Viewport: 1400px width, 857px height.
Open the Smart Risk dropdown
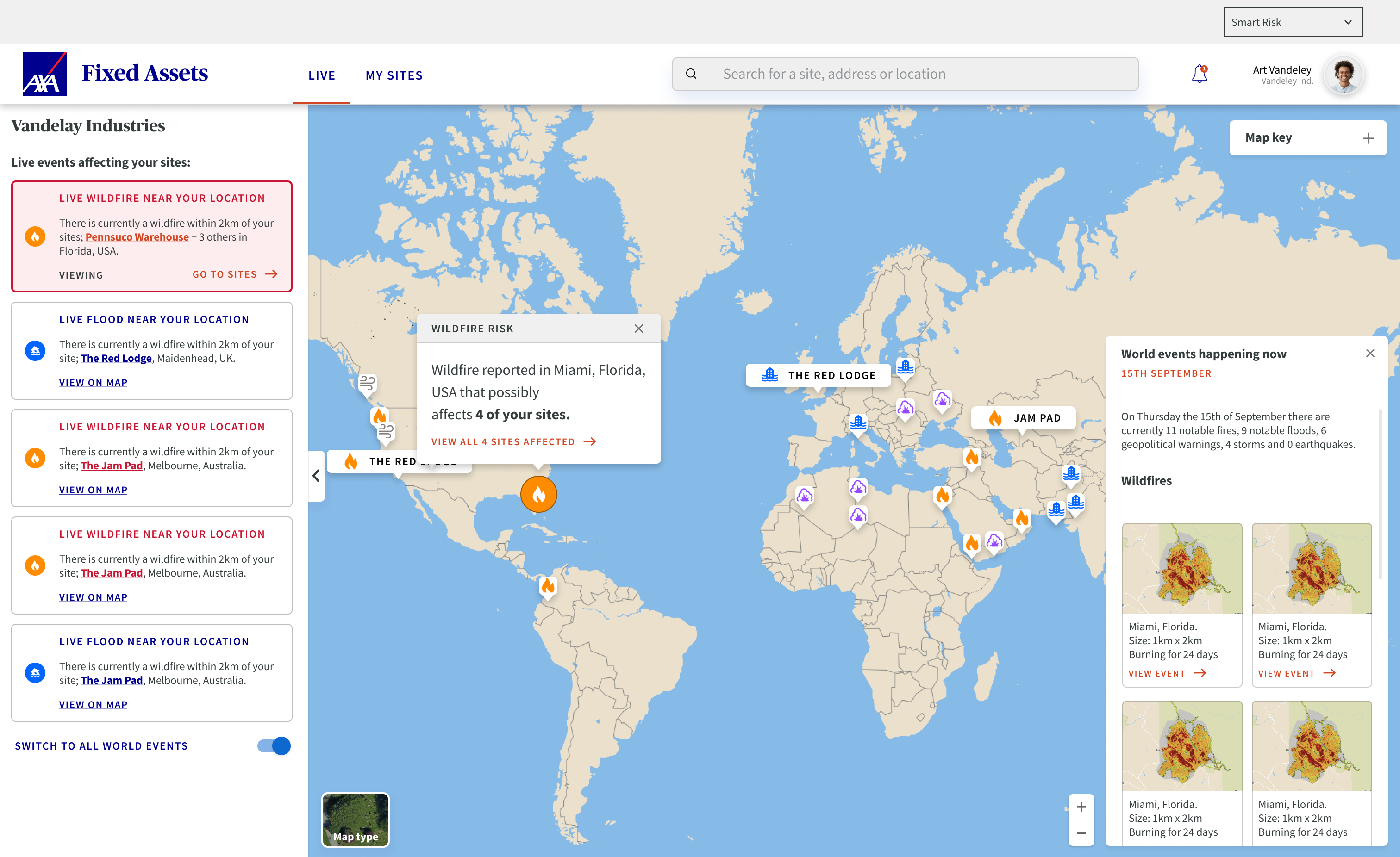[x=1293, y=22]
